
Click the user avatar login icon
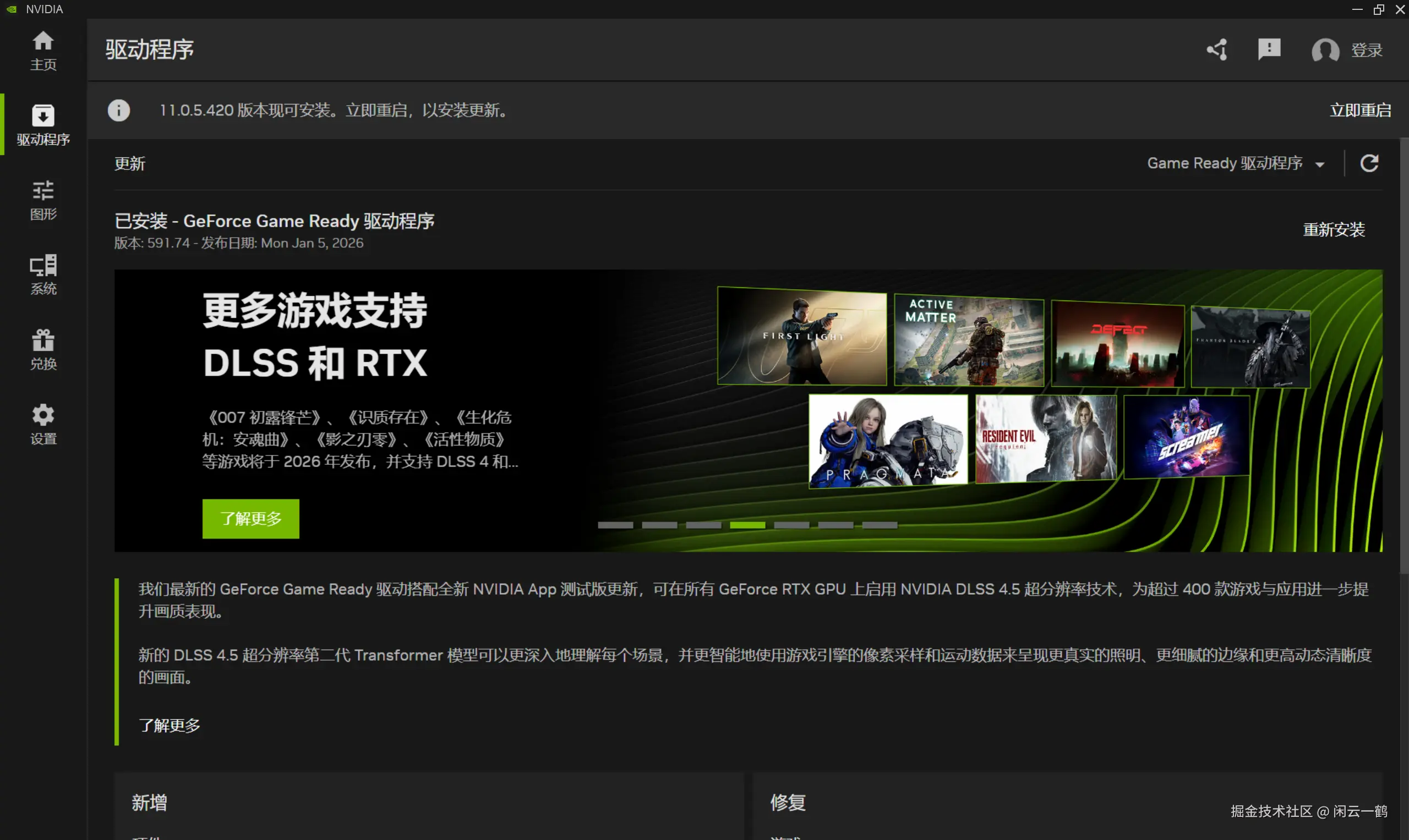[1325, 51]
